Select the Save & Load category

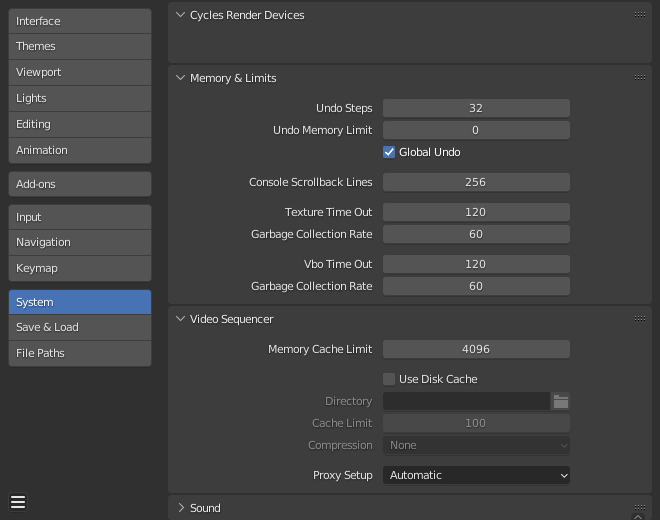80,327
